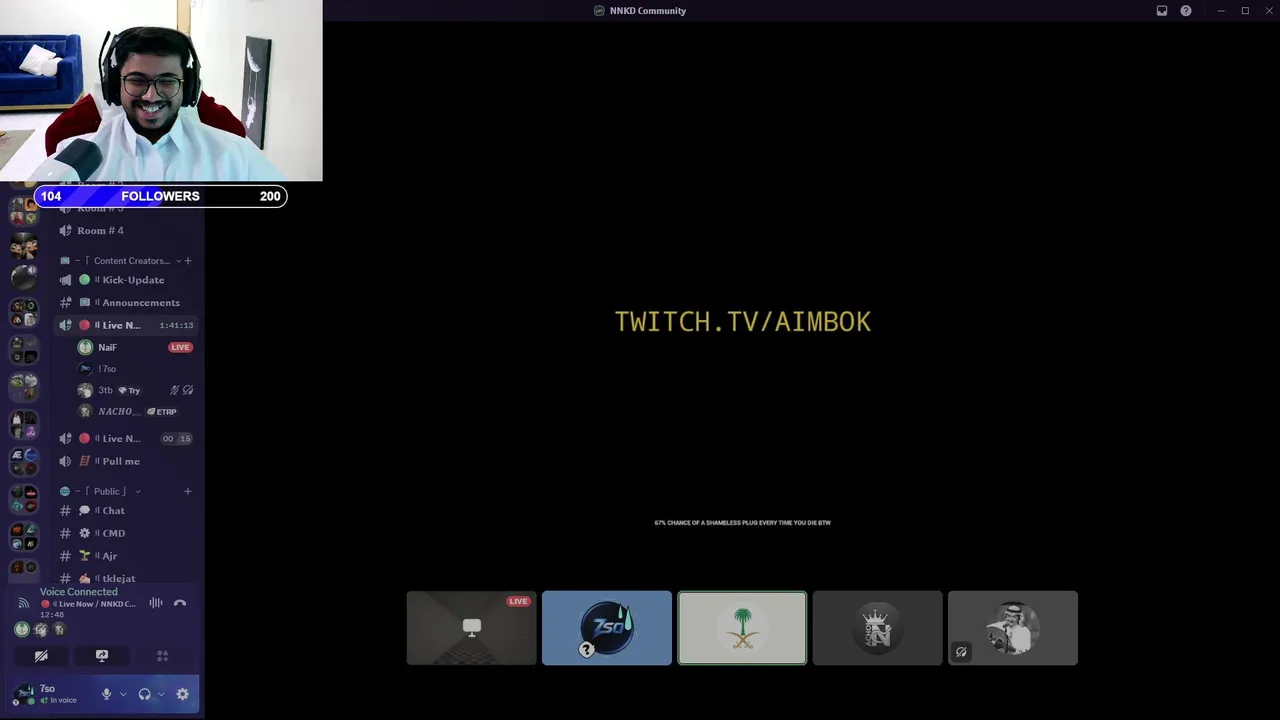Open tklejat text channel
This screenshot has width=1280, height=720.
pos(126,578)
